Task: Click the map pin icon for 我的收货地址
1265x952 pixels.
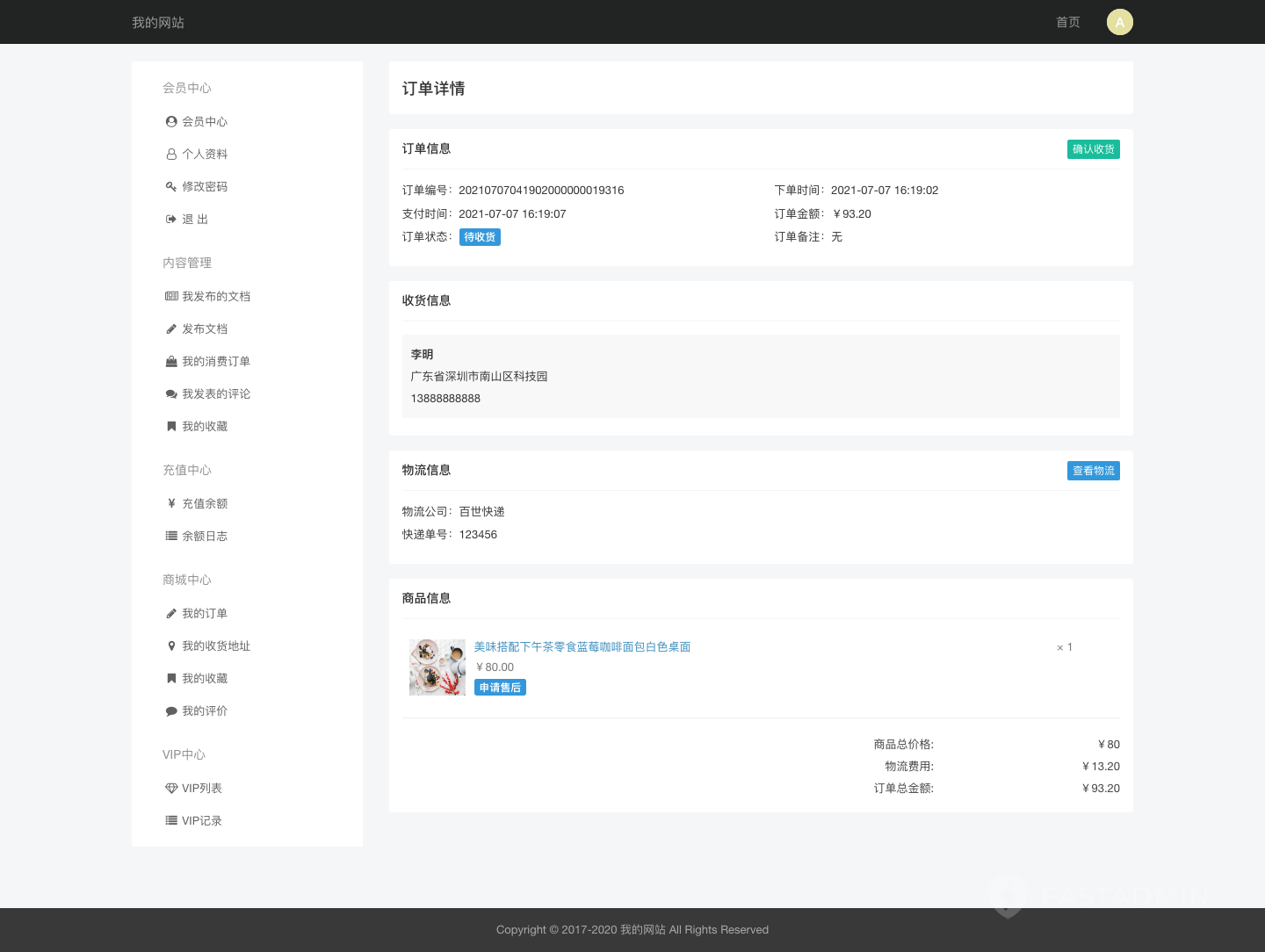Action: coord(171,645)
